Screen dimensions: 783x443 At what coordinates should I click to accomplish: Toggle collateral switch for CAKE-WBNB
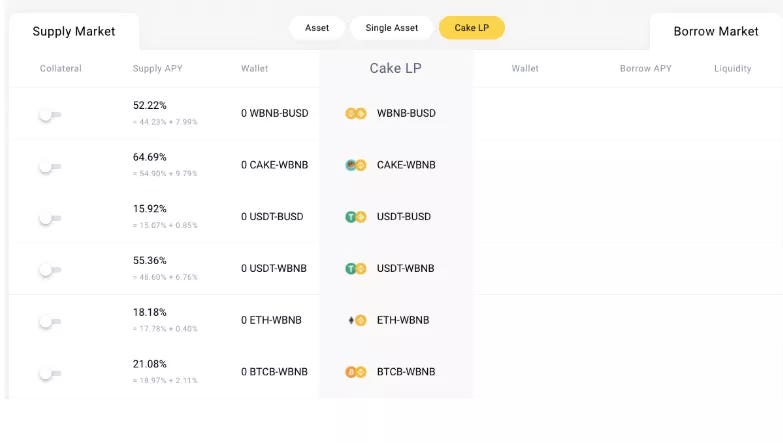pyautogui.click(x=50, y=167)
